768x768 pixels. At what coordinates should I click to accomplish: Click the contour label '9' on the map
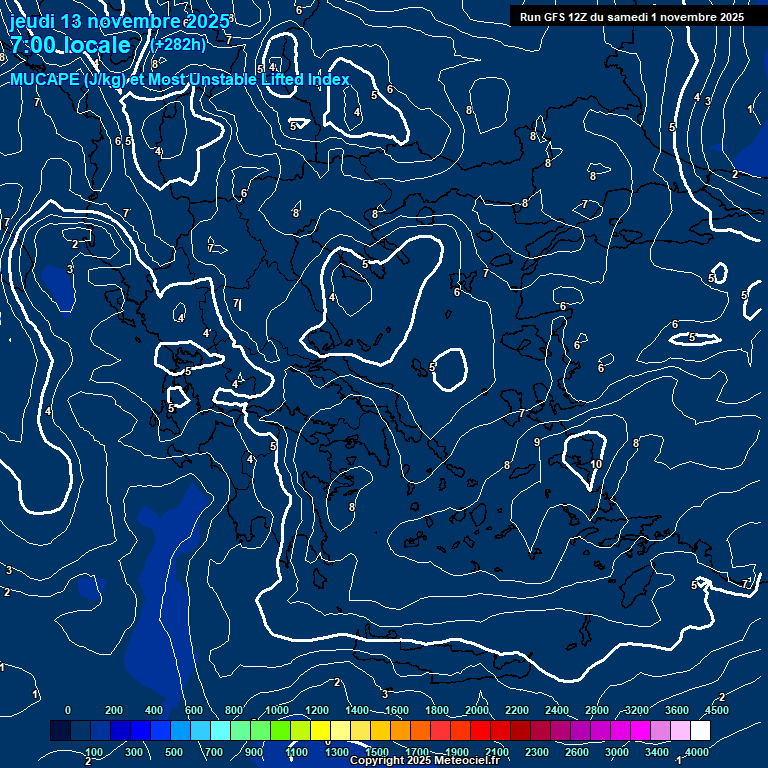[537, 442]
